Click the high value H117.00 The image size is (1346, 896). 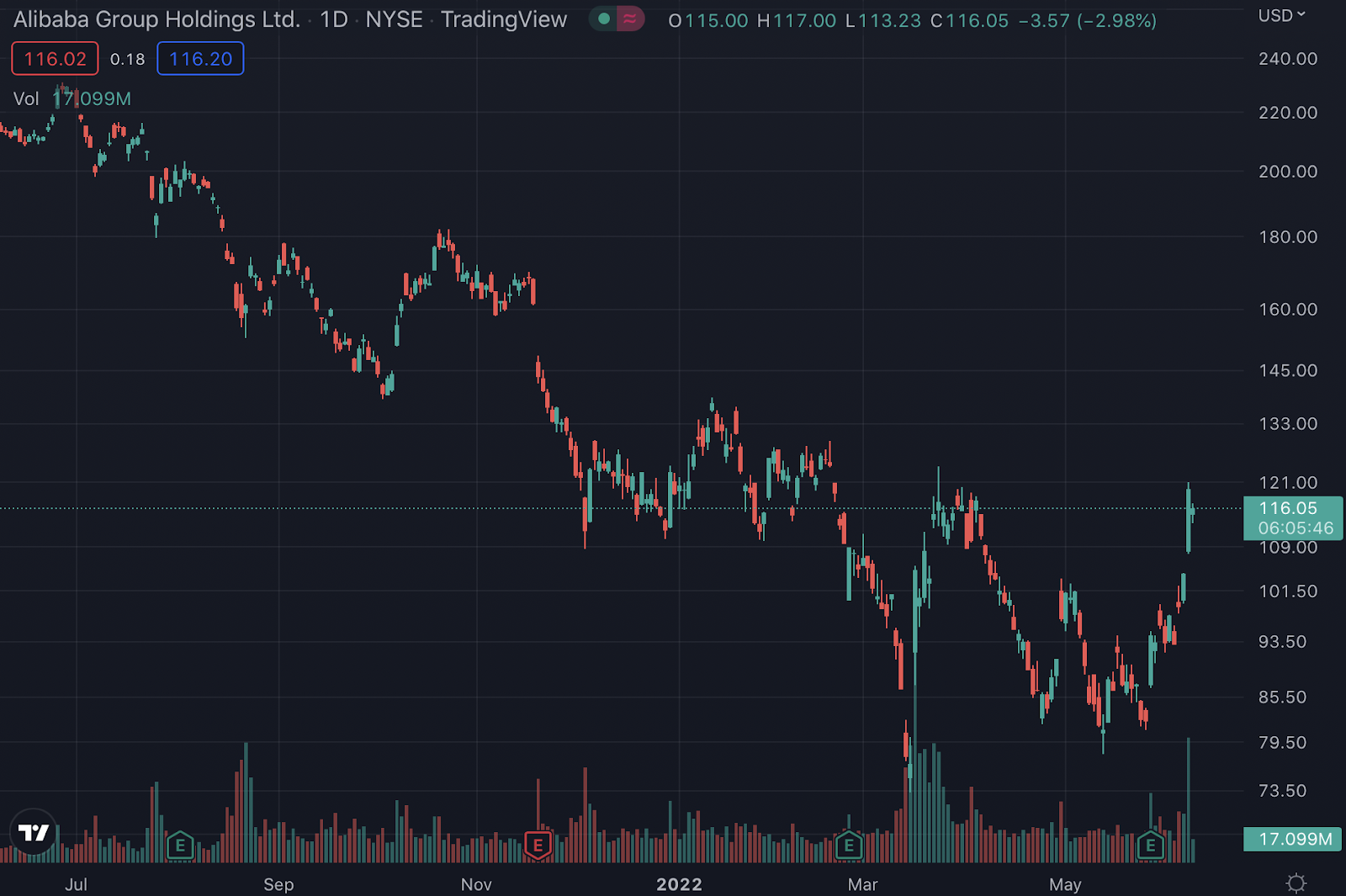797,20
